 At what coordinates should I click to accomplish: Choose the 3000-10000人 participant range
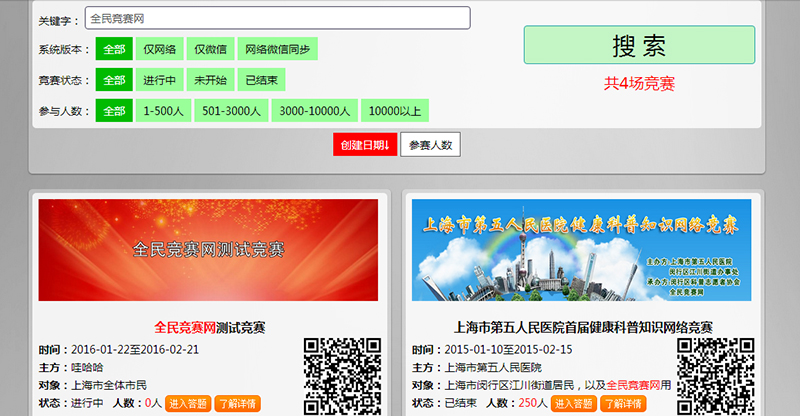315,111
